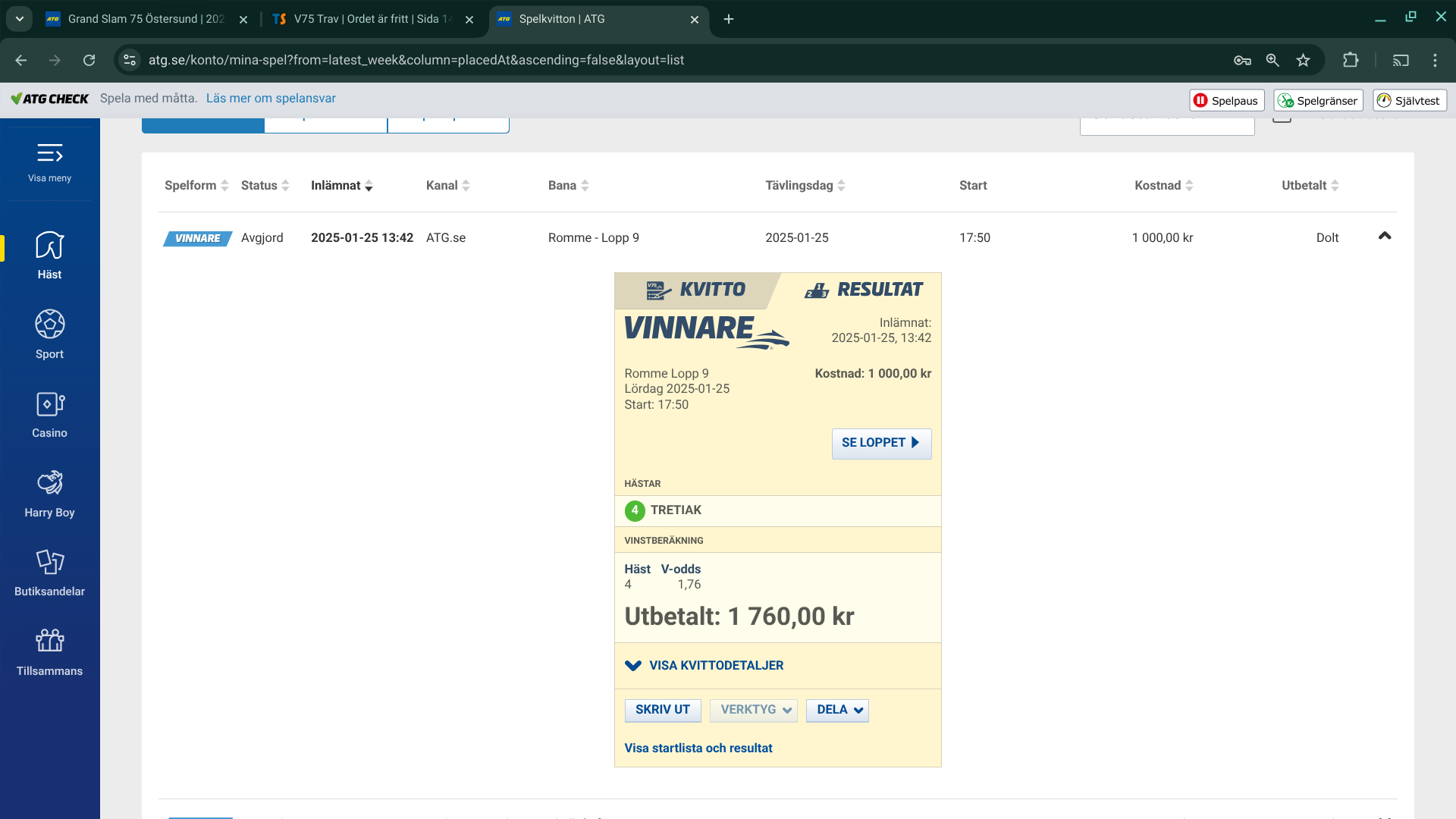The height and width of the screenshot is (819, 1456).
Task: Open the Självtest tool
Action: tap(1409, 99)
